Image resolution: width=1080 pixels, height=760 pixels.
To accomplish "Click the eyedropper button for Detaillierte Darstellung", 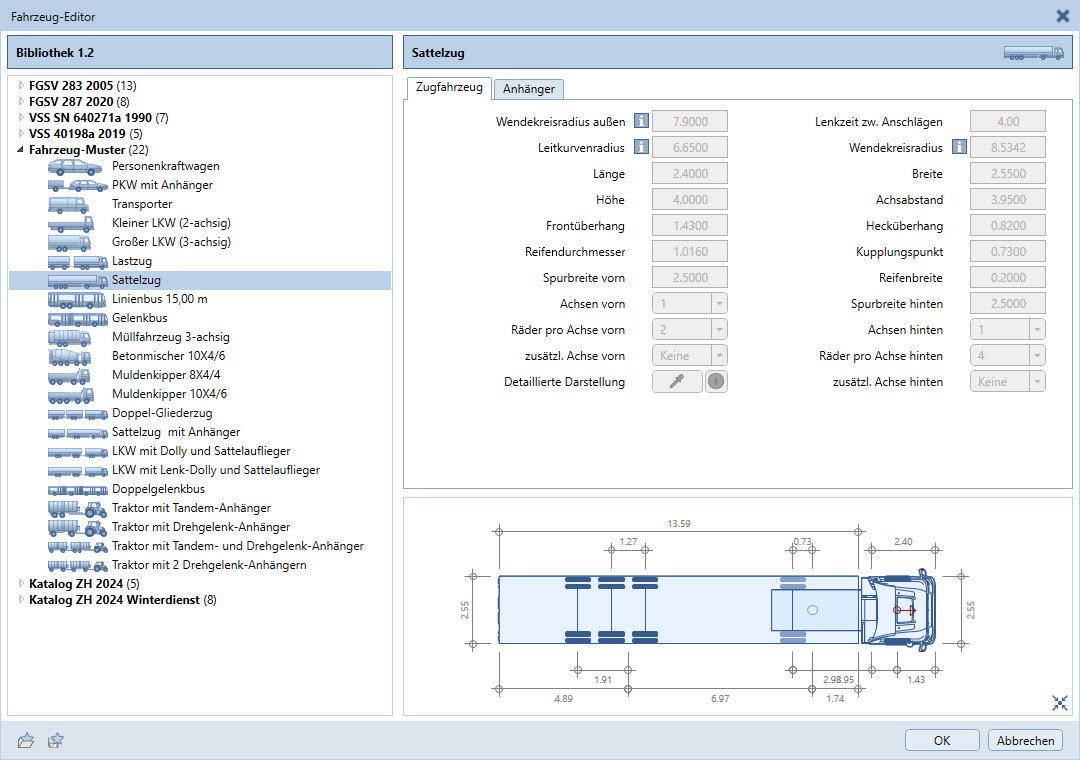I will coord(677,381).
